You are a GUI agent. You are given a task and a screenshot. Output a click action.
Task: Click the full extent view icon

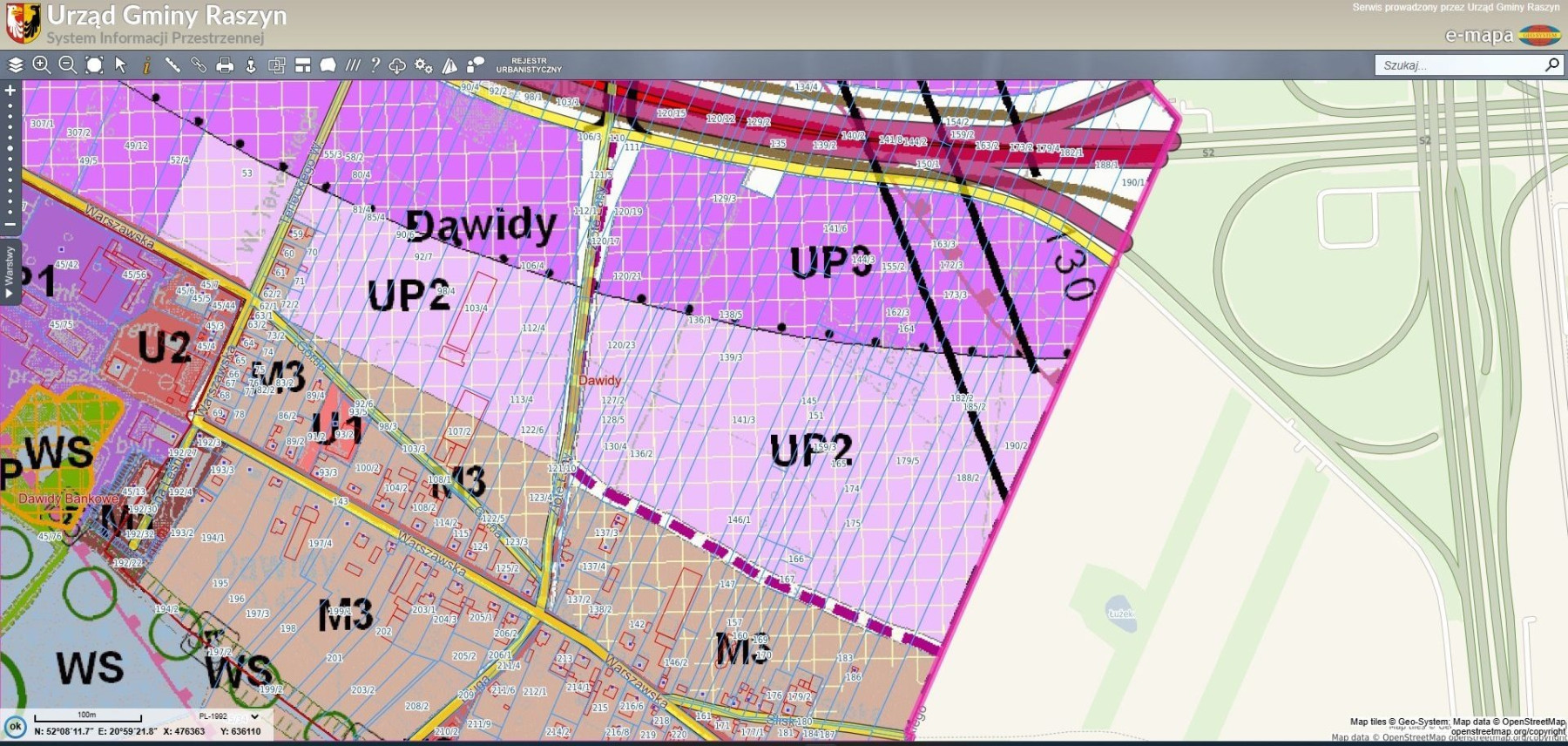[94, 64]
